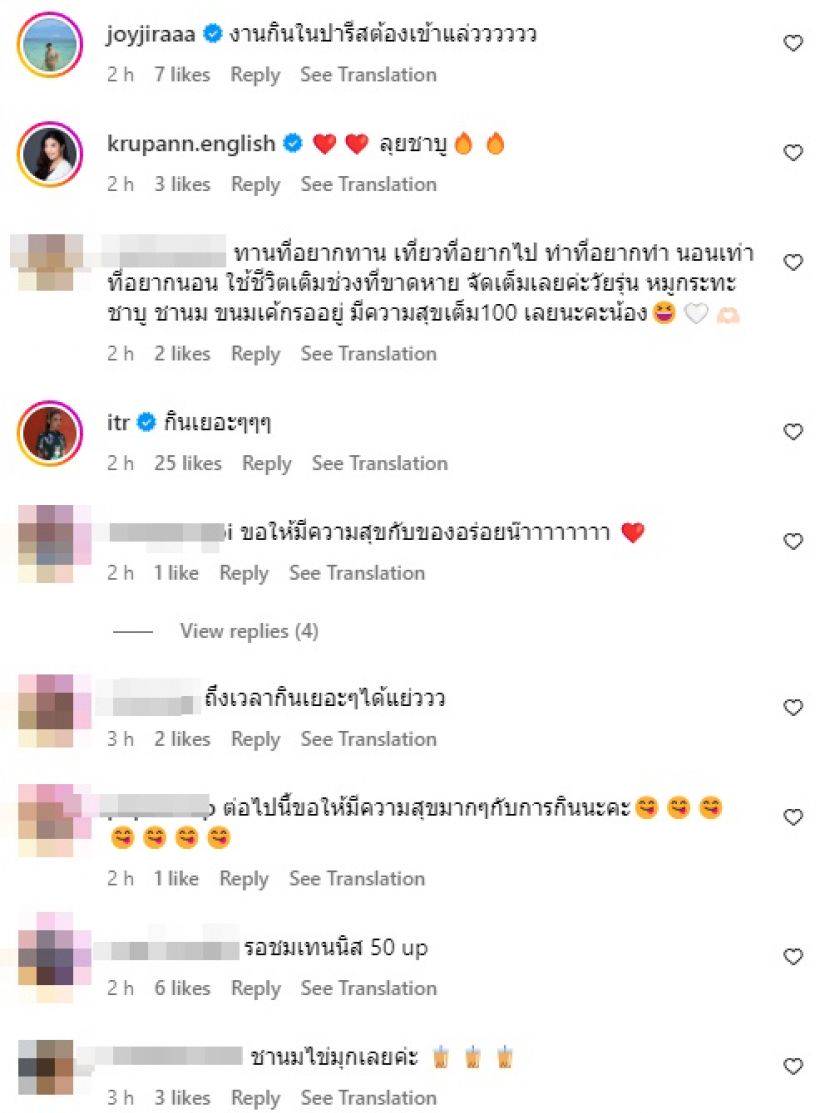Tap heart on itr's comment
Image resolution: width=820 pixels, height=1113 pixels.
[x=793, y=432]
